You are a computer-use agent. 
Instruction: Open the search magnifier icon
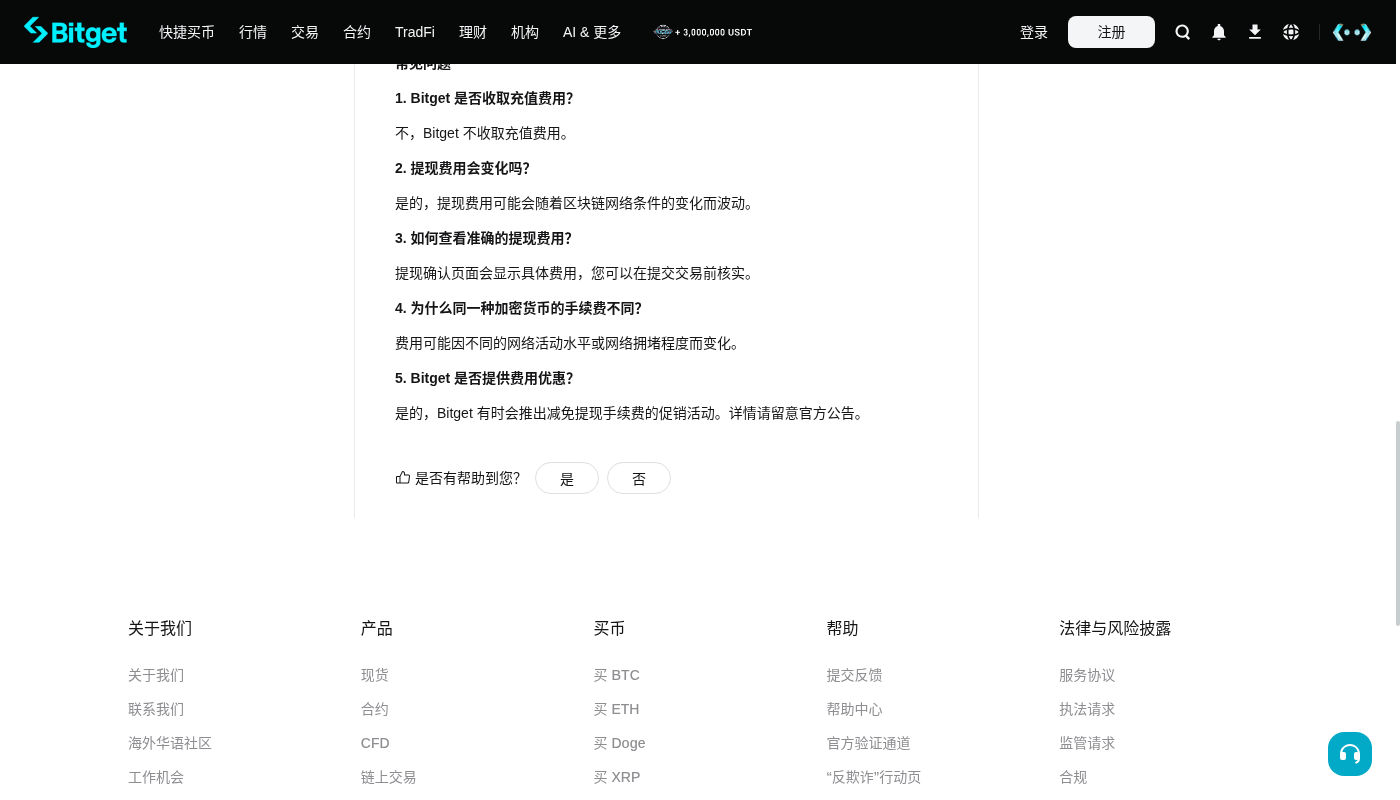pyautogui.click(x=1183, y=32)
